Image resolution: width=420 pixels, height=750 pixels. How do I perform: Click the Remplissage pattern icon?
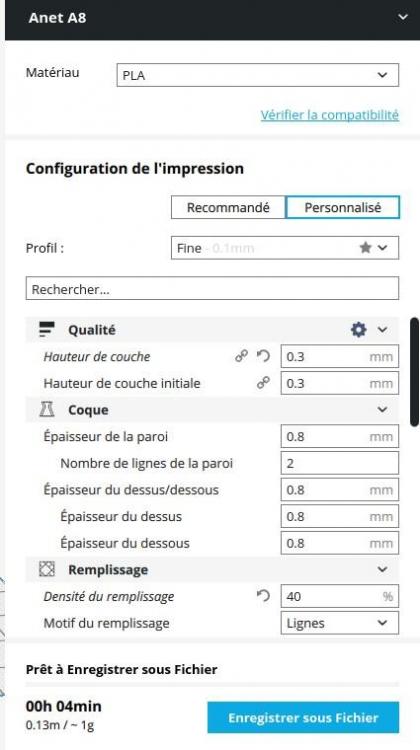tap(47, 569)
